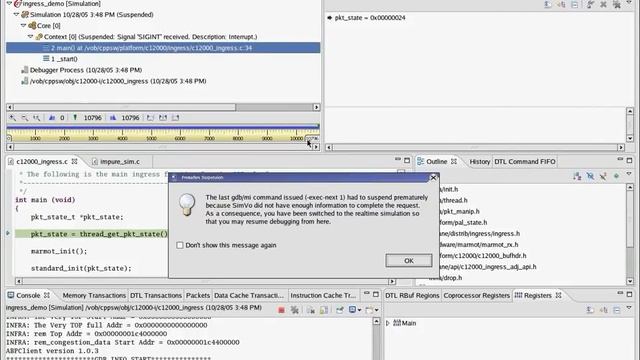Click the sort icon in Outline toolbar

point(577,176)
